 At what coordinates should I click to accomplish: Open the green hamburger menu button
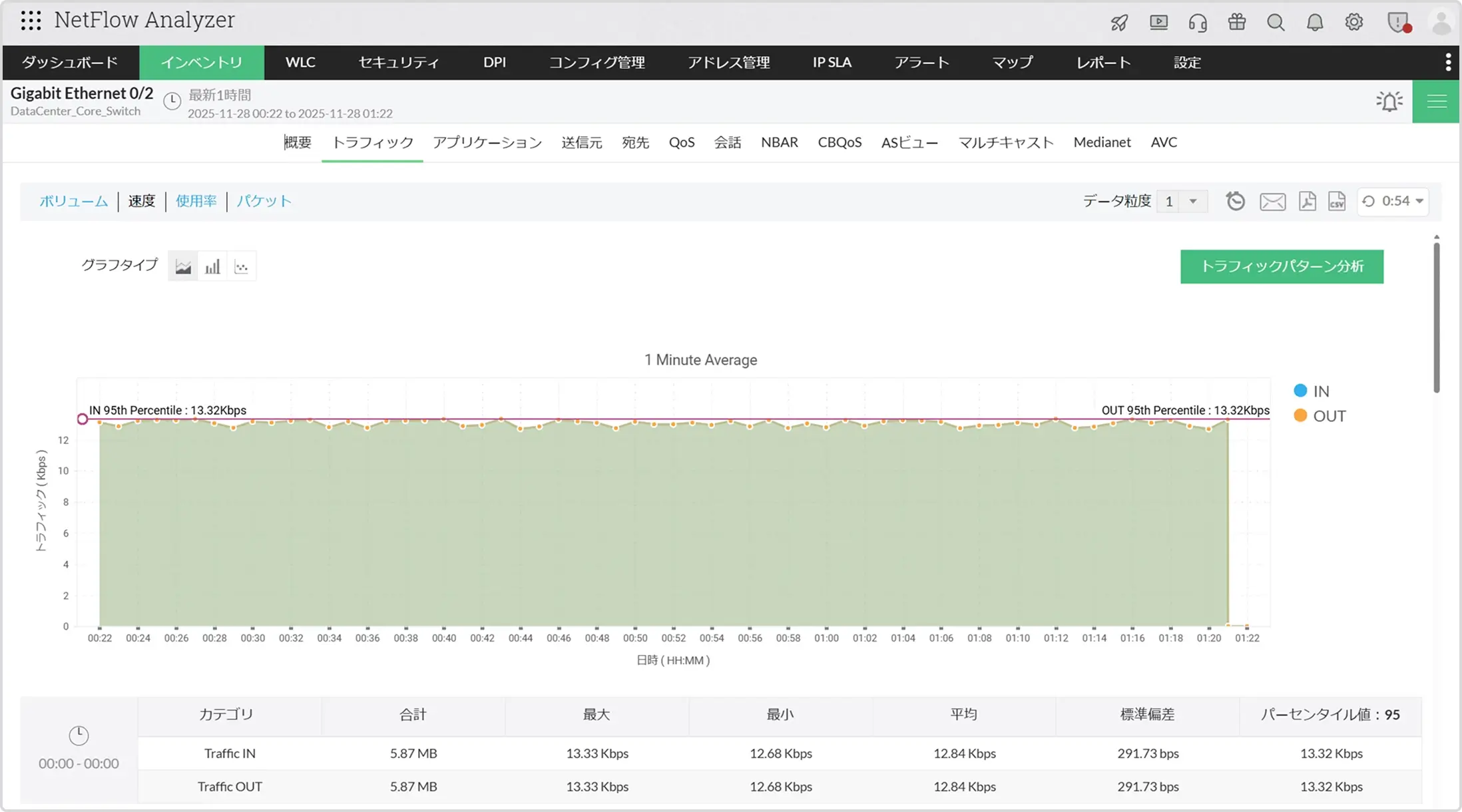1436,101
